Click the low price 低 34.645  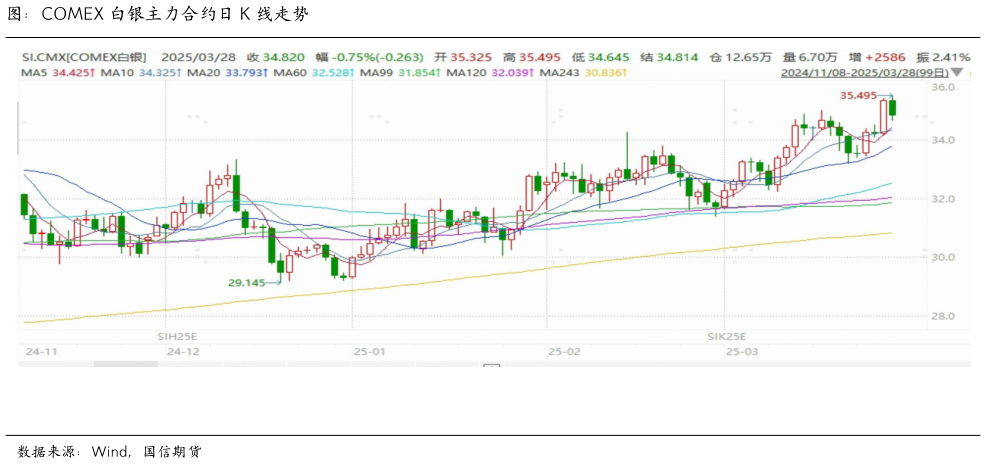(599, 57)
